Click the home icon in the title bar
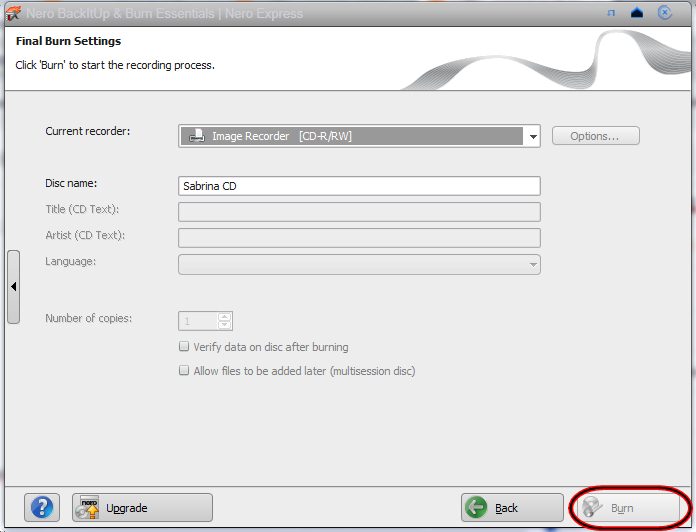The width and height of the screenshot is (696, 532). pos(637,13)
